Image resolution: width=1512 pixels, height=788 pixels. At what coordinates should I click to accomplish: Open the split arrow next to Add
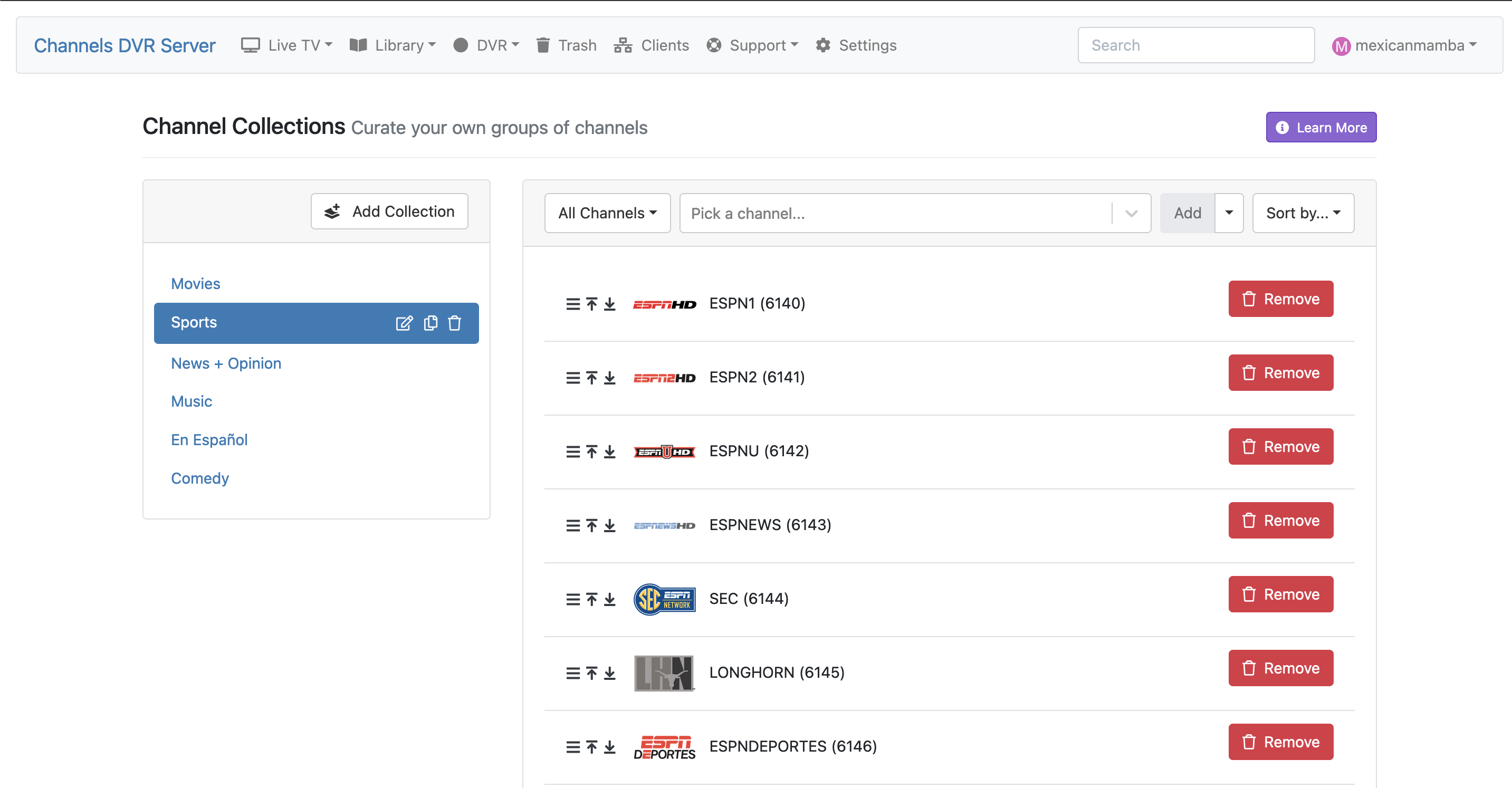coord(1229,213)
